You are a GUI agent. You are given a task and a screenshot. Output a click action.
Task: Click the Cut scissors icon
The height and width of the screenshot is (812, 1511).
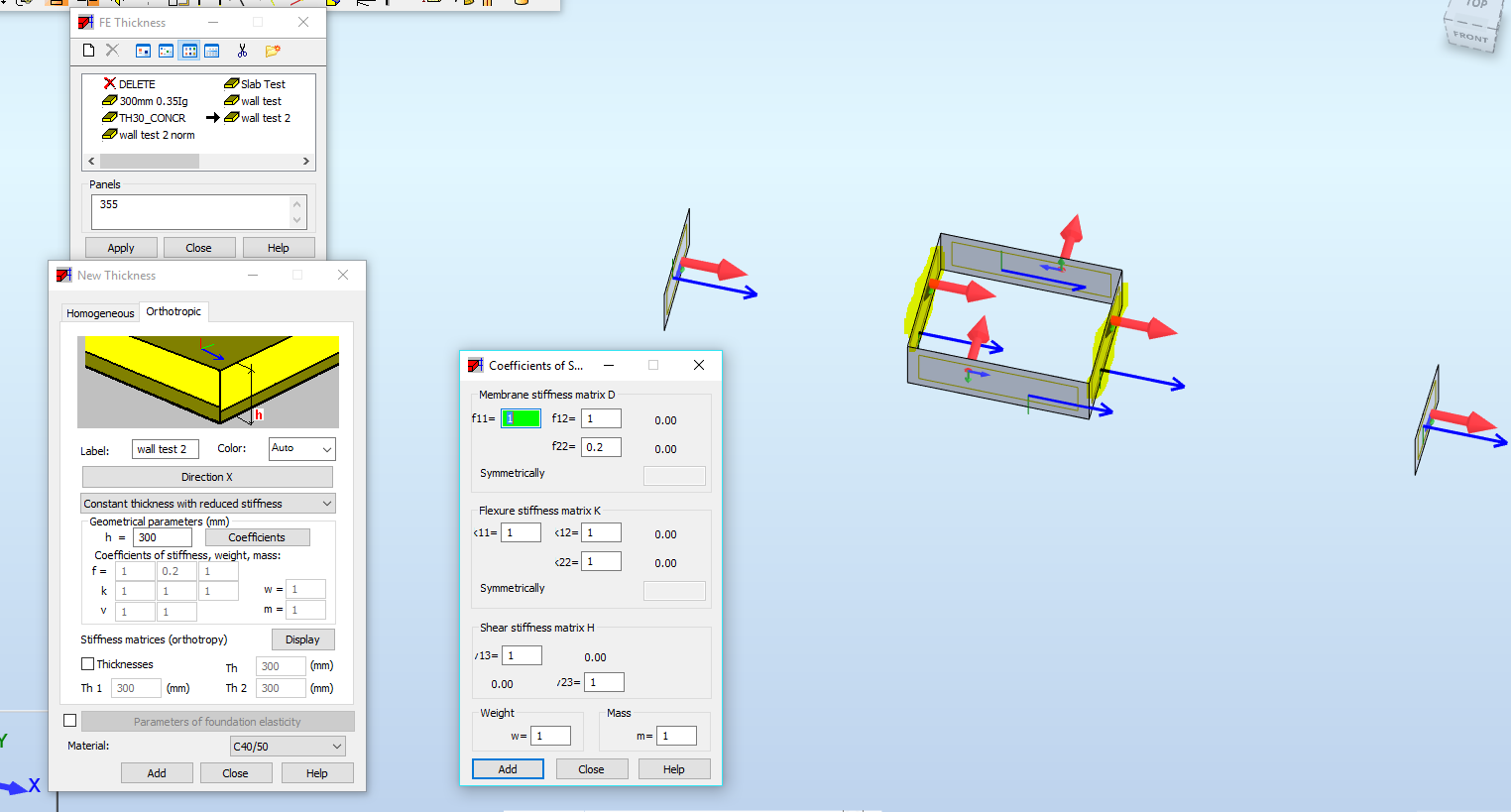(x=241, y=50)
